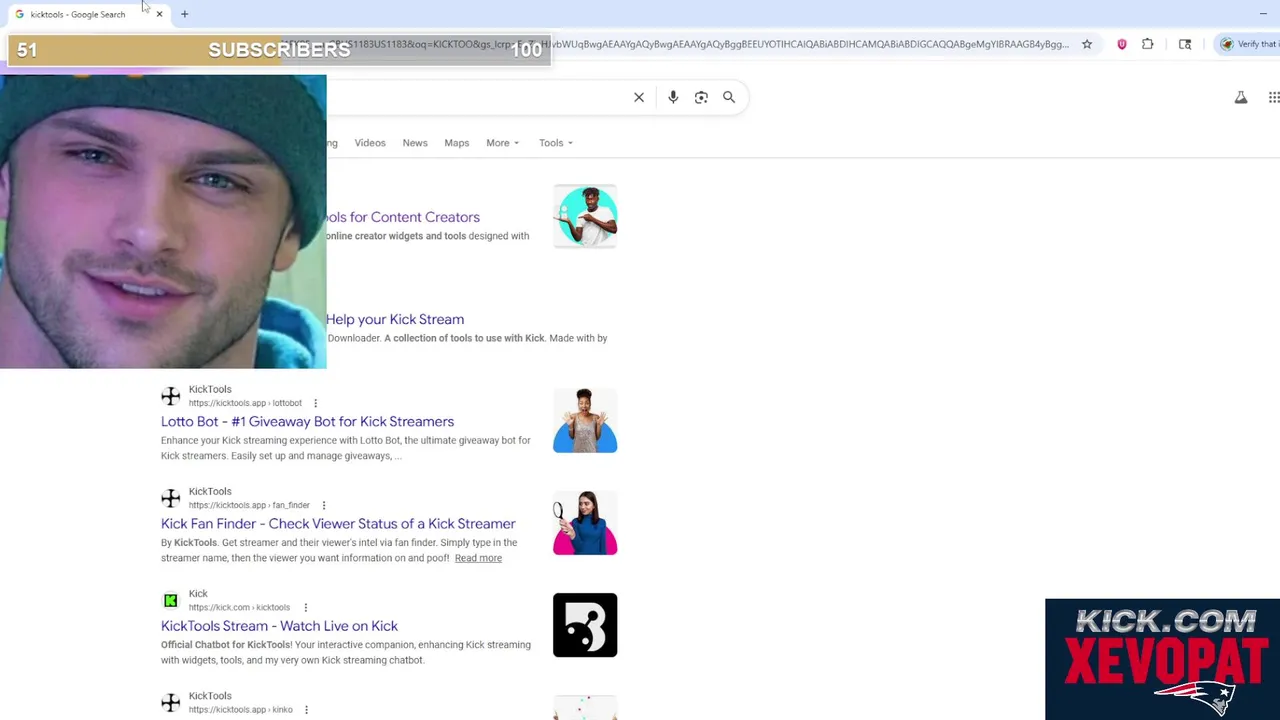Click URL text 'https://kicktools.app › lottobot'
This screenshot has height=720, width=1280.
[x=245, y=403]
